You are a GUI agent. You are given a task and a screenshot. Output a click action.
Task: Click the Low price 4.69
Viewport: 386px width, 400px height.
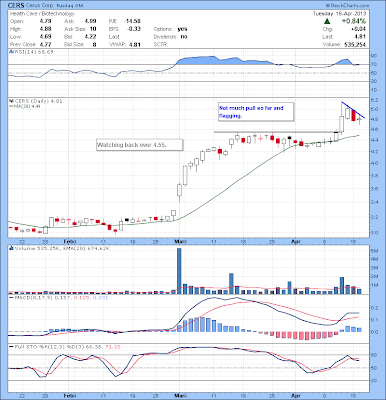tap(45, 37)
